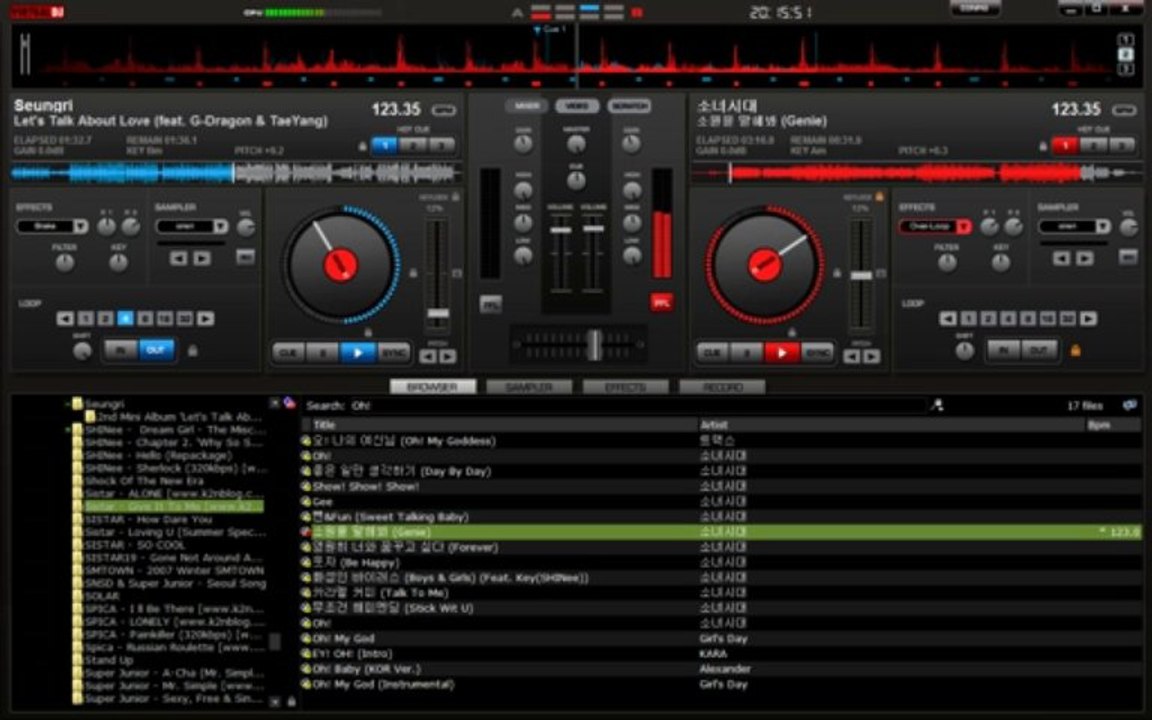The height and width of the screenshot is (720, 1152).
Task: Click left deck spinning jog wheel
Action: pyautogui.click(x=341, y=264)
